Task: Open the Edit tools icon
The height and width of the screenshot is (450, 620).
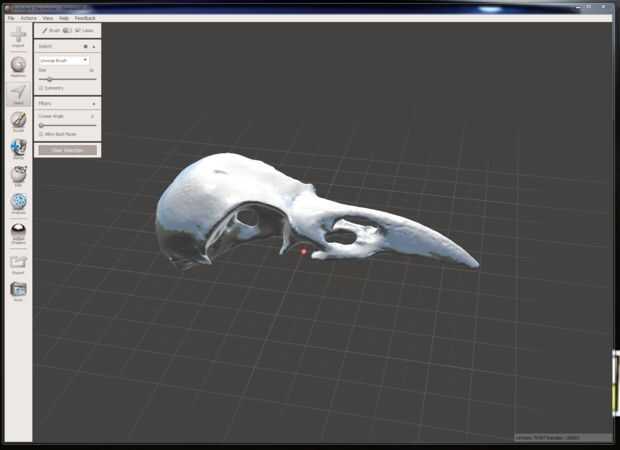Action: 18,176
